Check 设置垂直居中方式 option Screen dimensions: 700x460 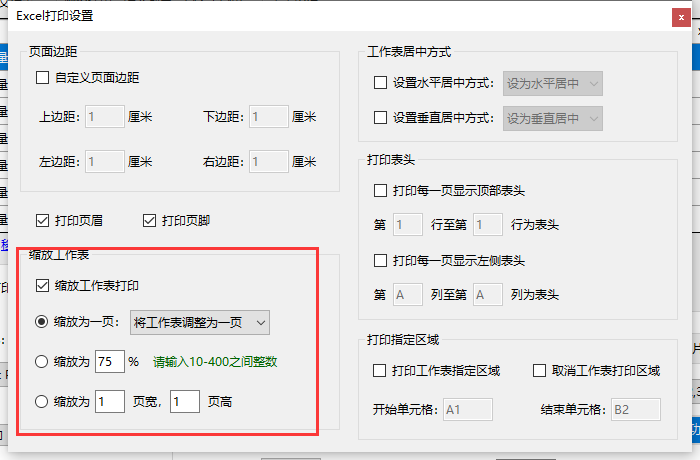click(x=380, y=118)
